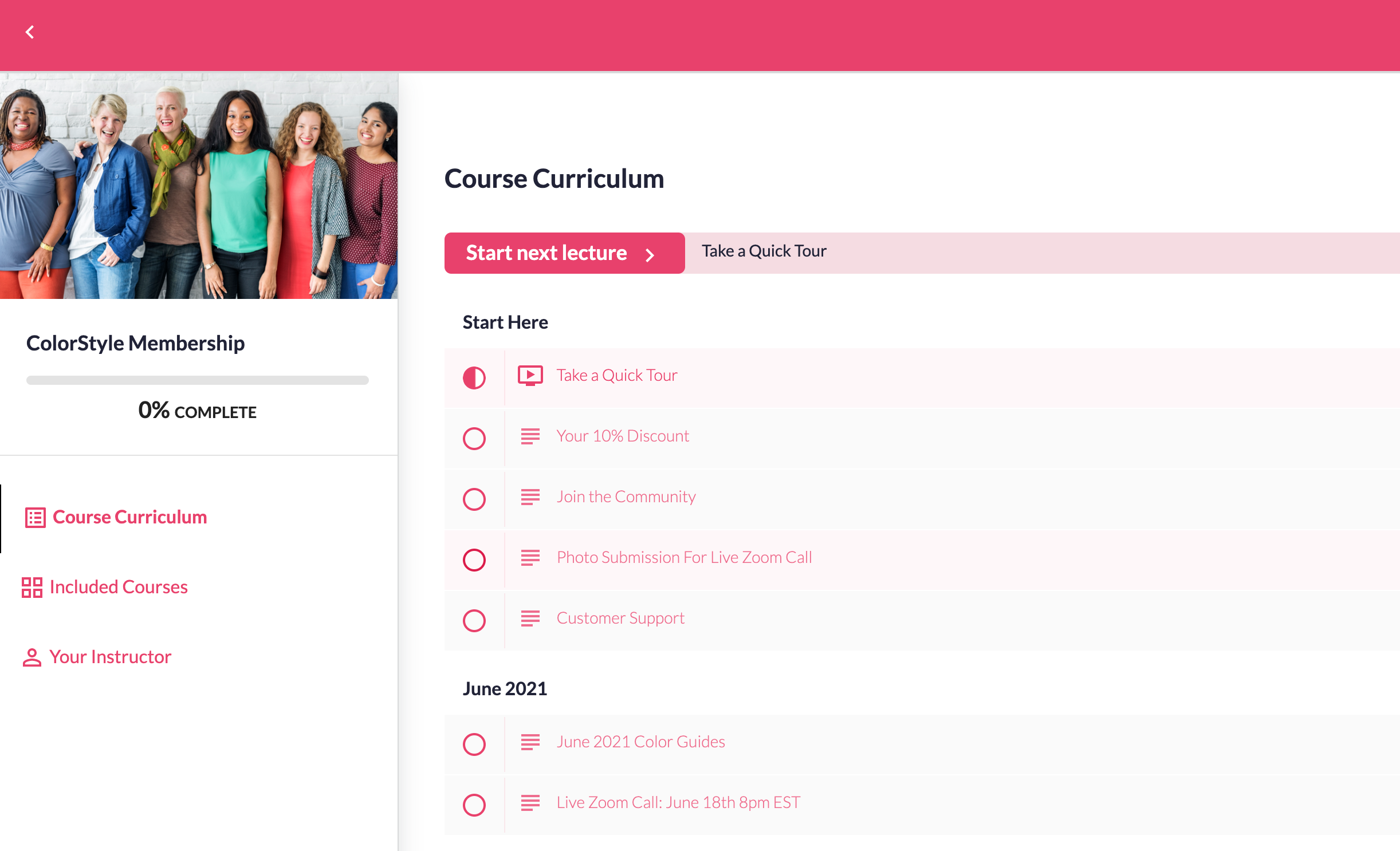1400x851 pixels.
Task: Click the text icon beside Photo Submission lecture
Action: pyautogui.click(x=530, y=558)
